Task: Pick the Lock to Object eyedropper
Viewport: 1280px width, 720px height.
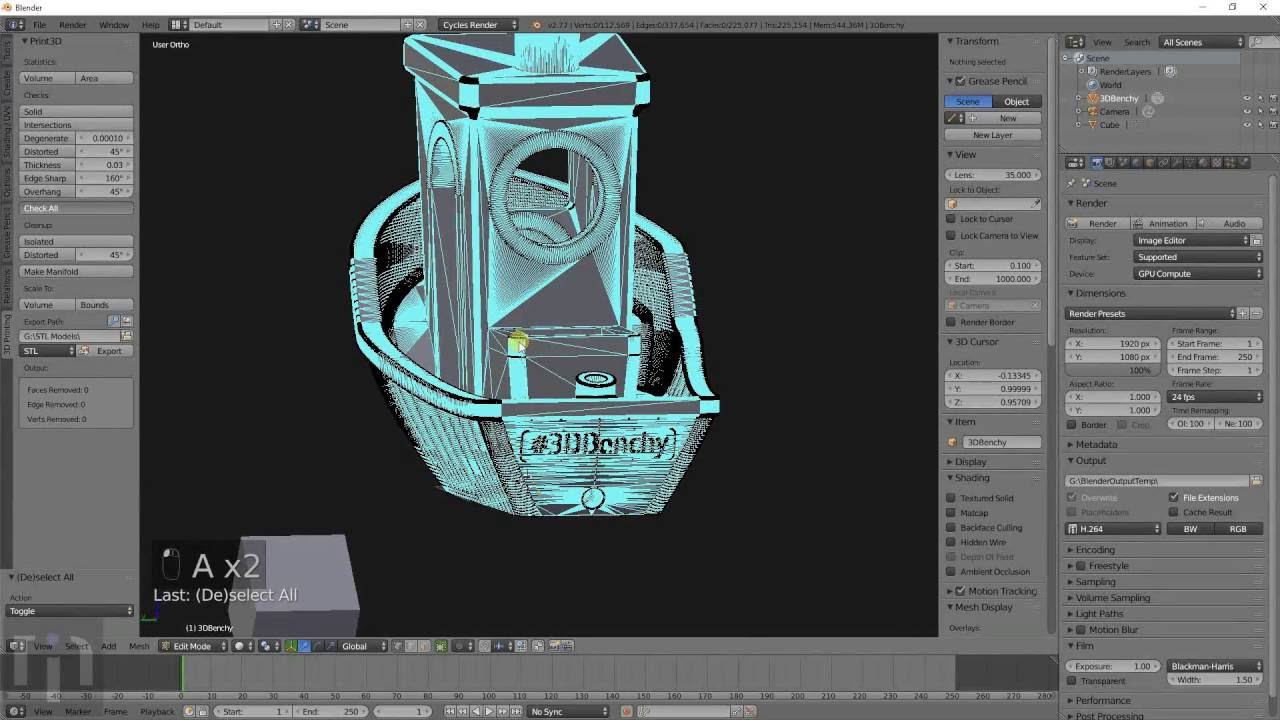Action: click(x=1036, y=204)
